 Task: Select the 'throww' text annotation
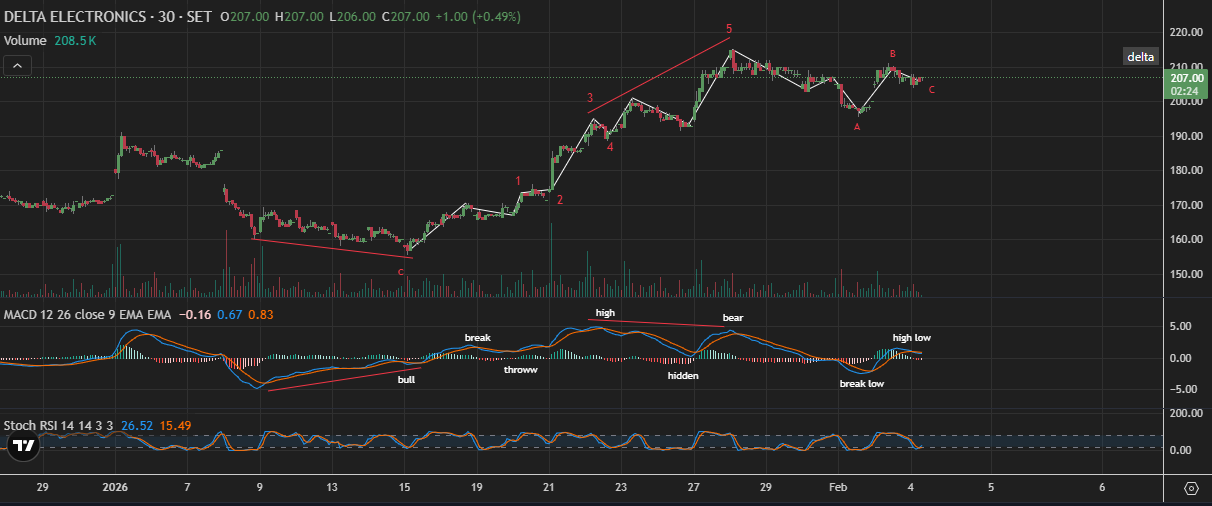click(x=520, y=370)
